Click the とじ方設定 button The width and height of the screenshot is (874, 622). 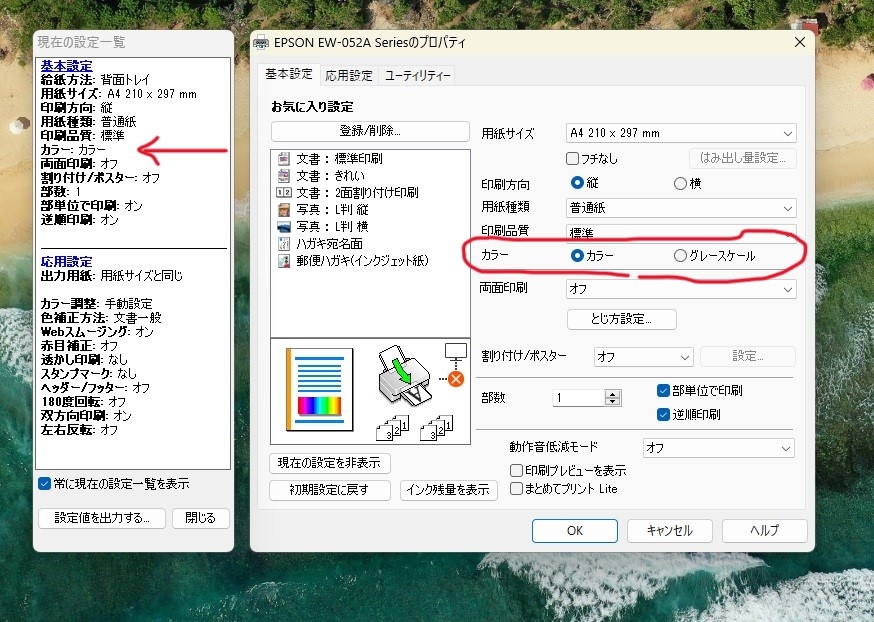click(621, 319)
